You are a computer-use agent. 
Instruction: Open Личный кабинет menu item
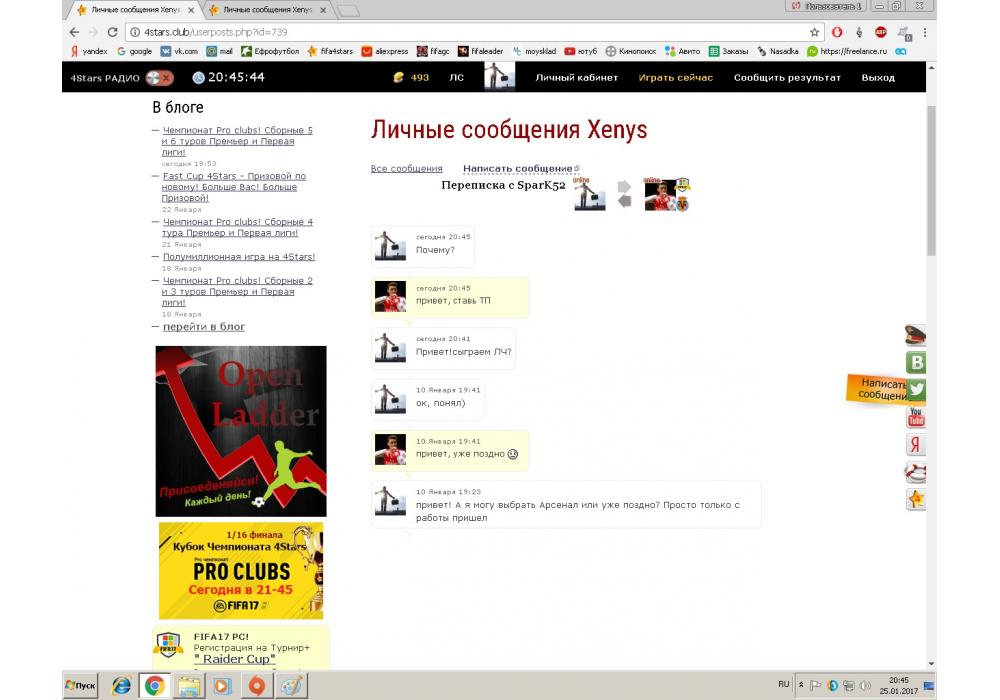(576, 78)
